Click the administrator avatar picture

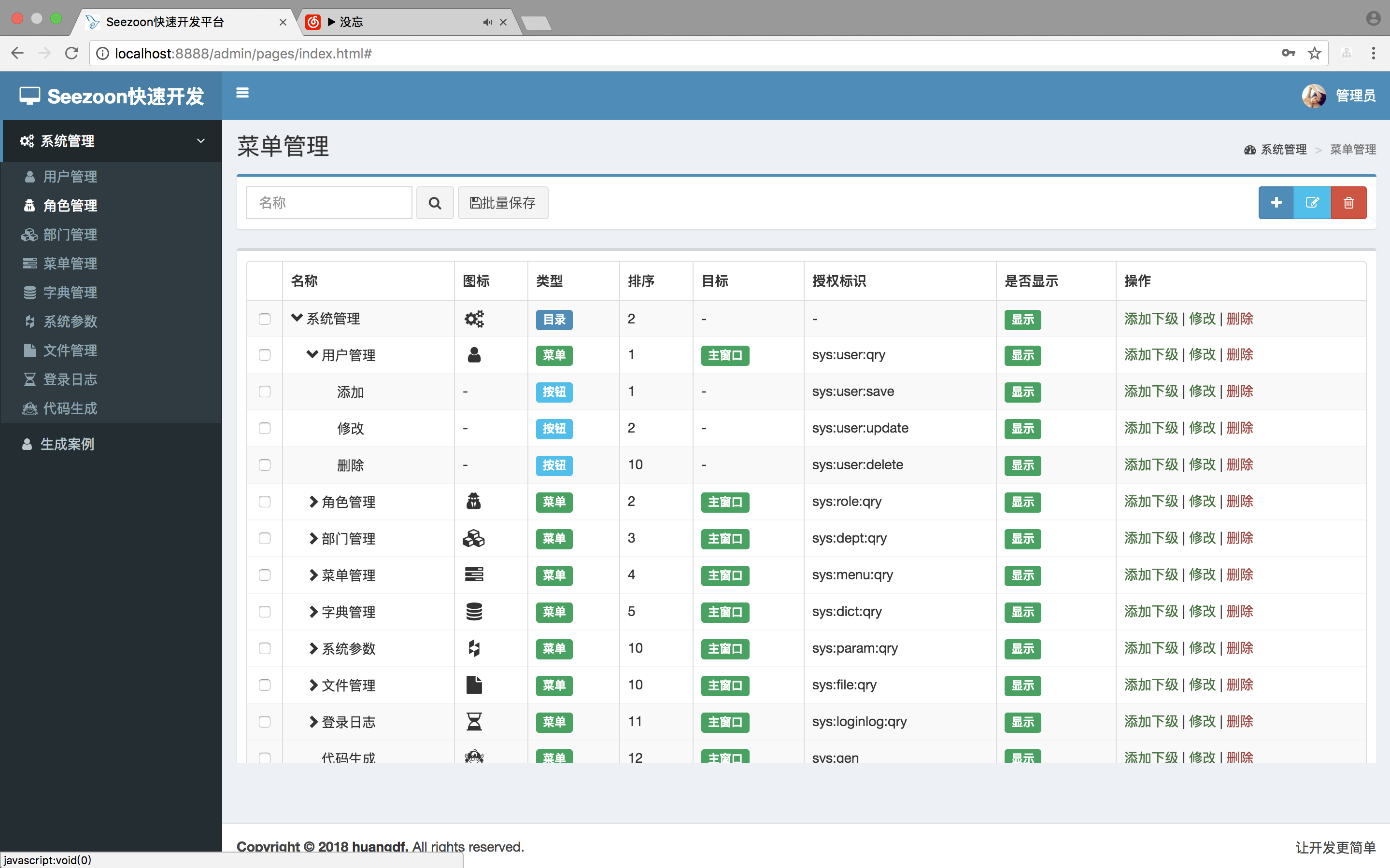[x=1314, y=96]
